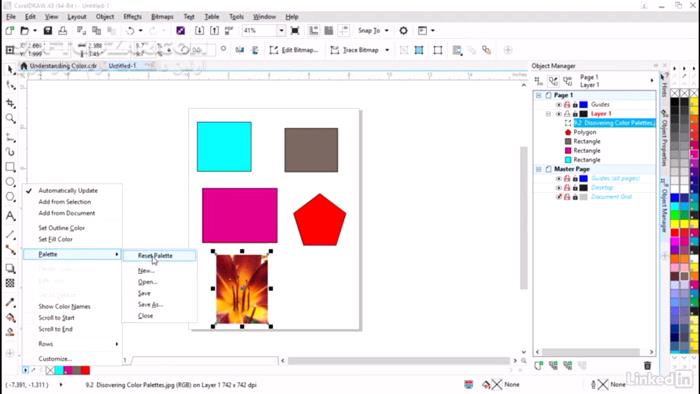
Task: Click the Edit Bitmap button
Action: click(294, 50)
